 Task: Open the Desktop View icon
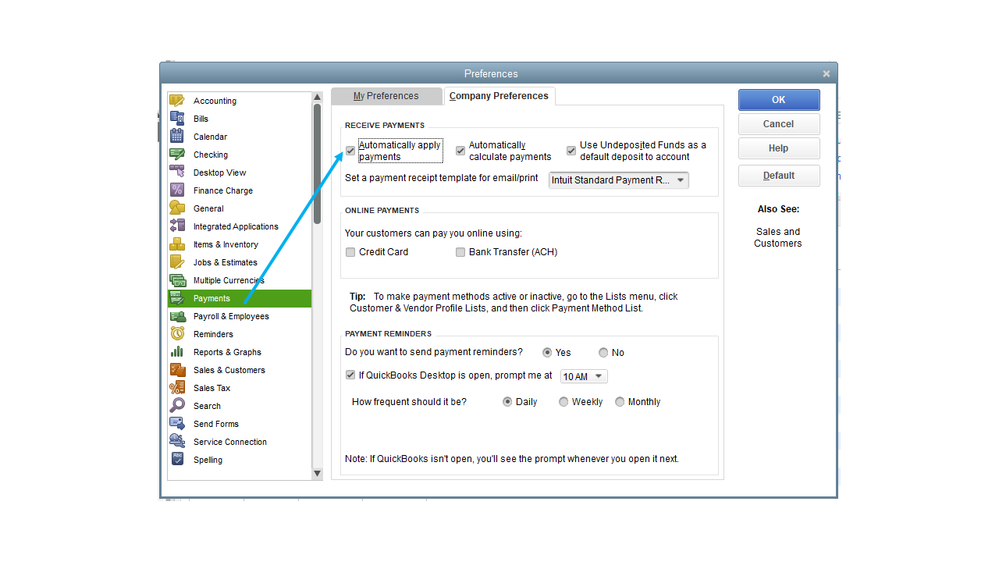click(177, 172)
